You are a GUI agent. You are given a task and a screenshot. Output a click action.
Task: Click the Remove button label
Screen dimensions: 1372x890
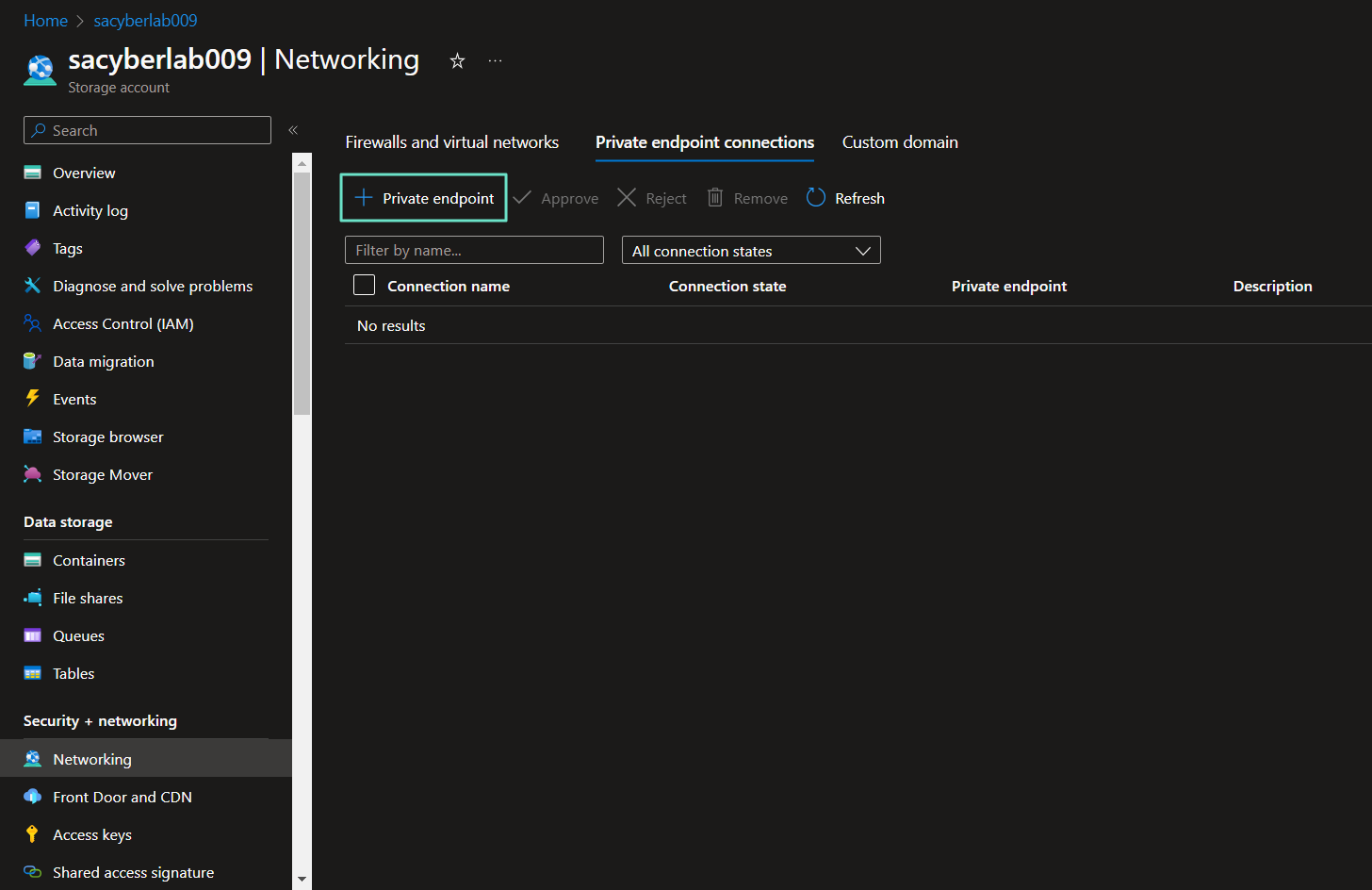click(x=760, y=198)
